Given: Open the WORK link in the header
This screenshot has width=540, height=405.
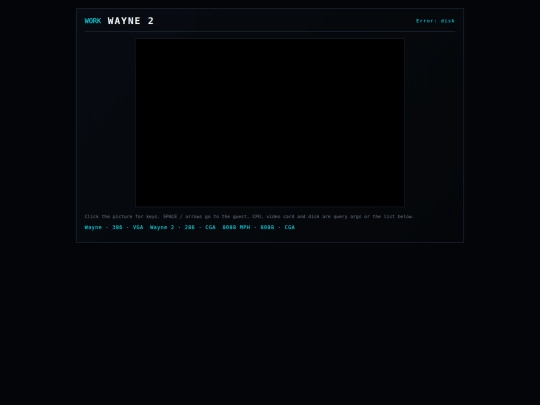Looking at the screenshot, I should [x=93, y=21].
